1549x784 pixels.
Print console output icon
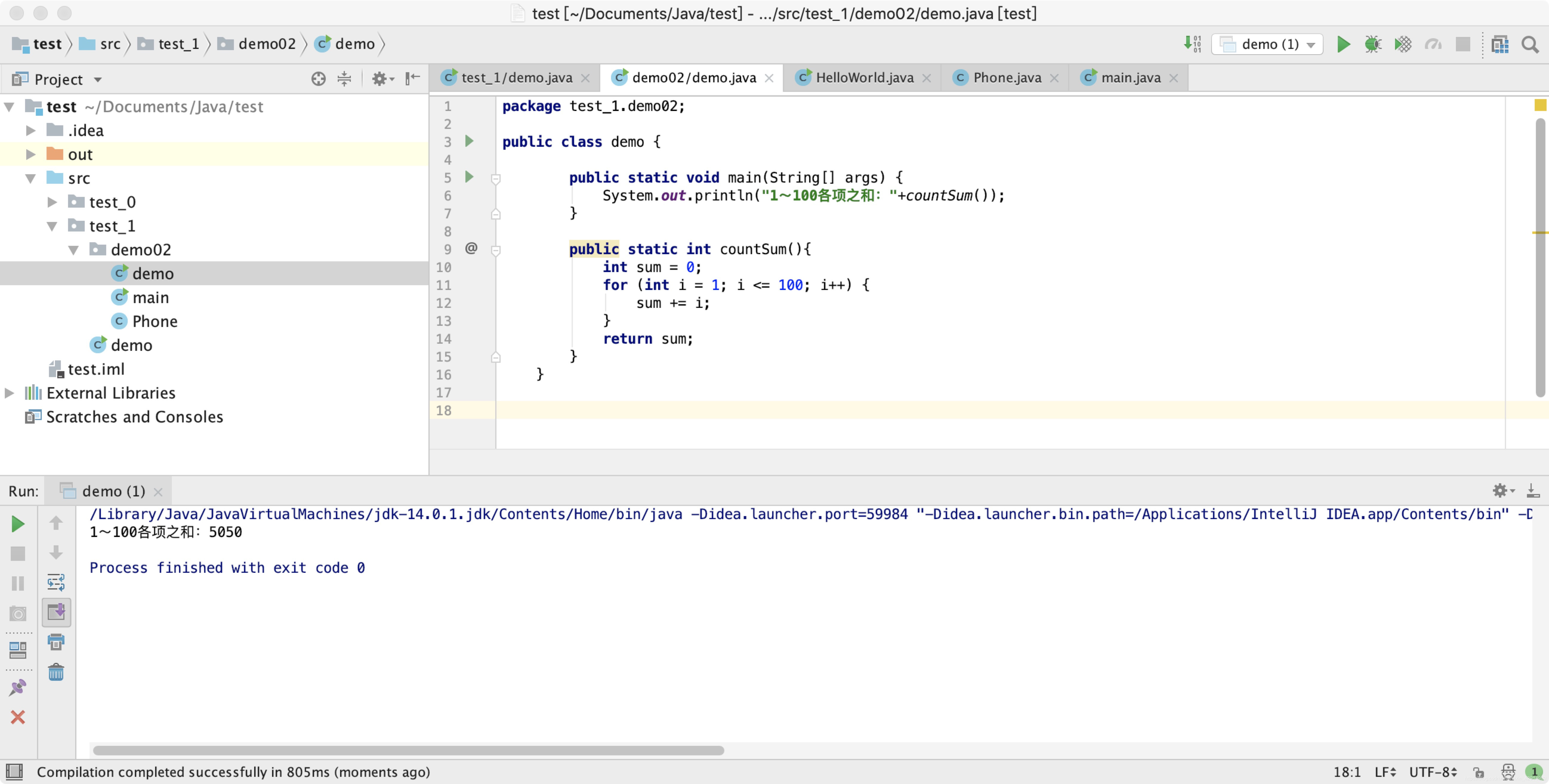click(x=56, y=641)
